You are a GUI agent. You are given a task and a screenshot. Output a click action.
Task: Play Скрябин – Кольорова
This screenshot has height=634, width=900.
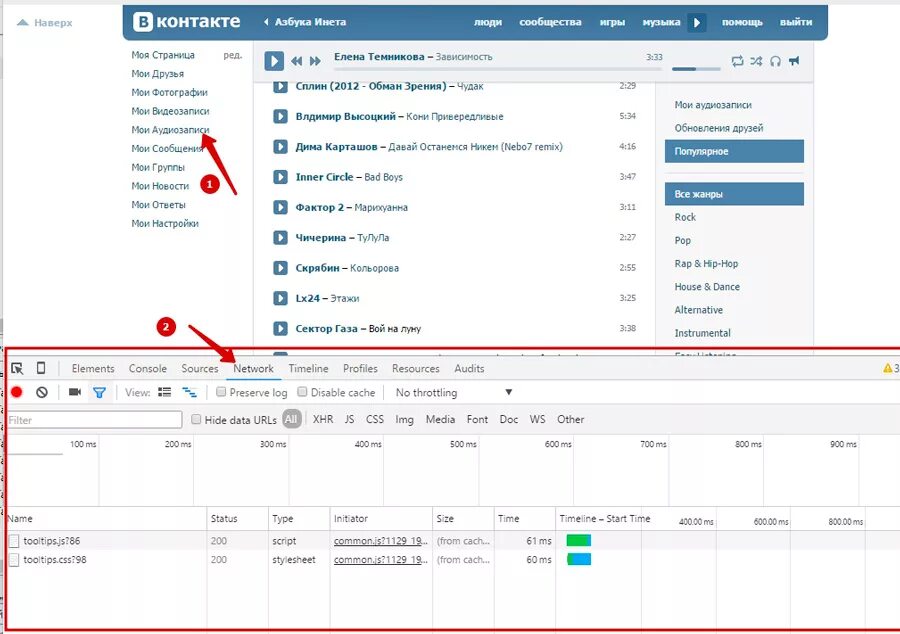(280, 268)
